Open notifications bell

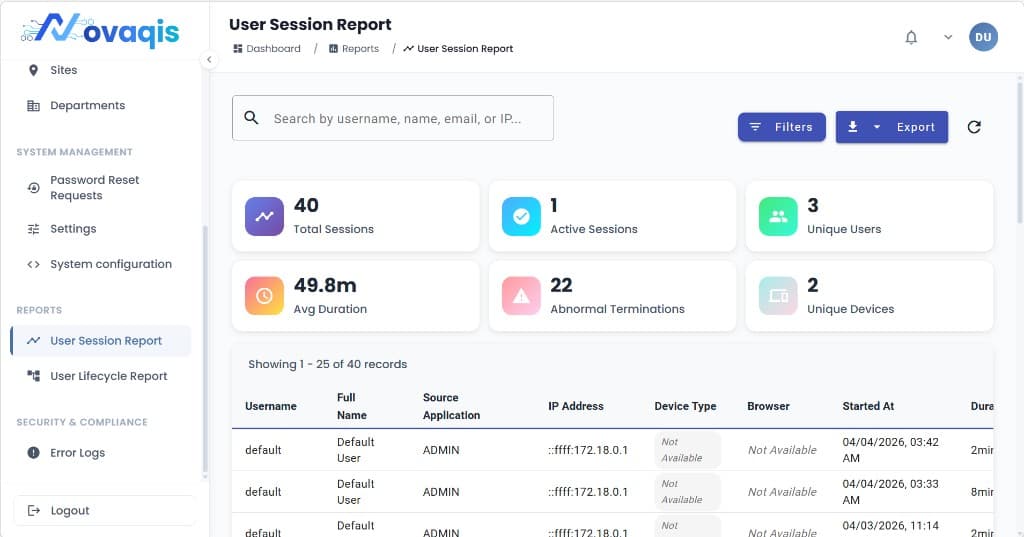point(911,37)
